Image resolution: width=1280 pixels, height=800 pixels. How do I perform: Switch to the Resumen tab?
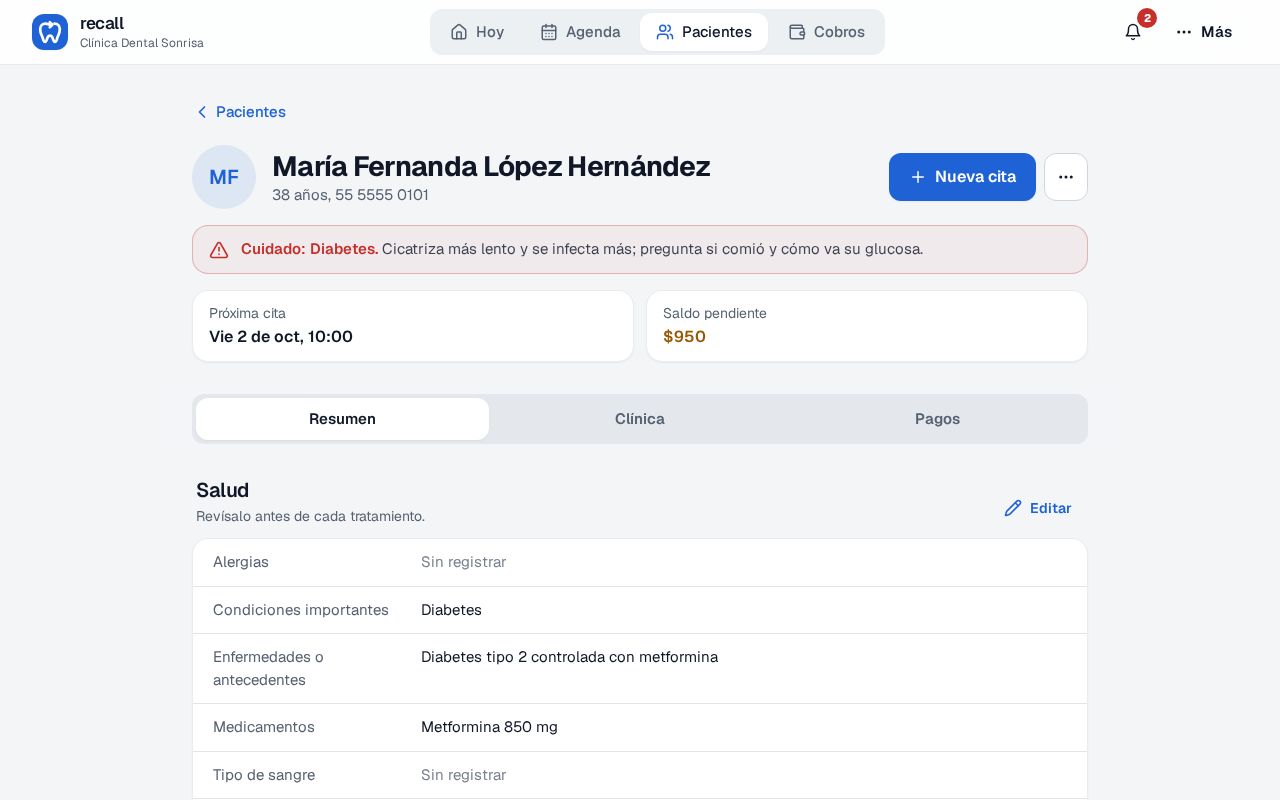click(x=342, y=419)
